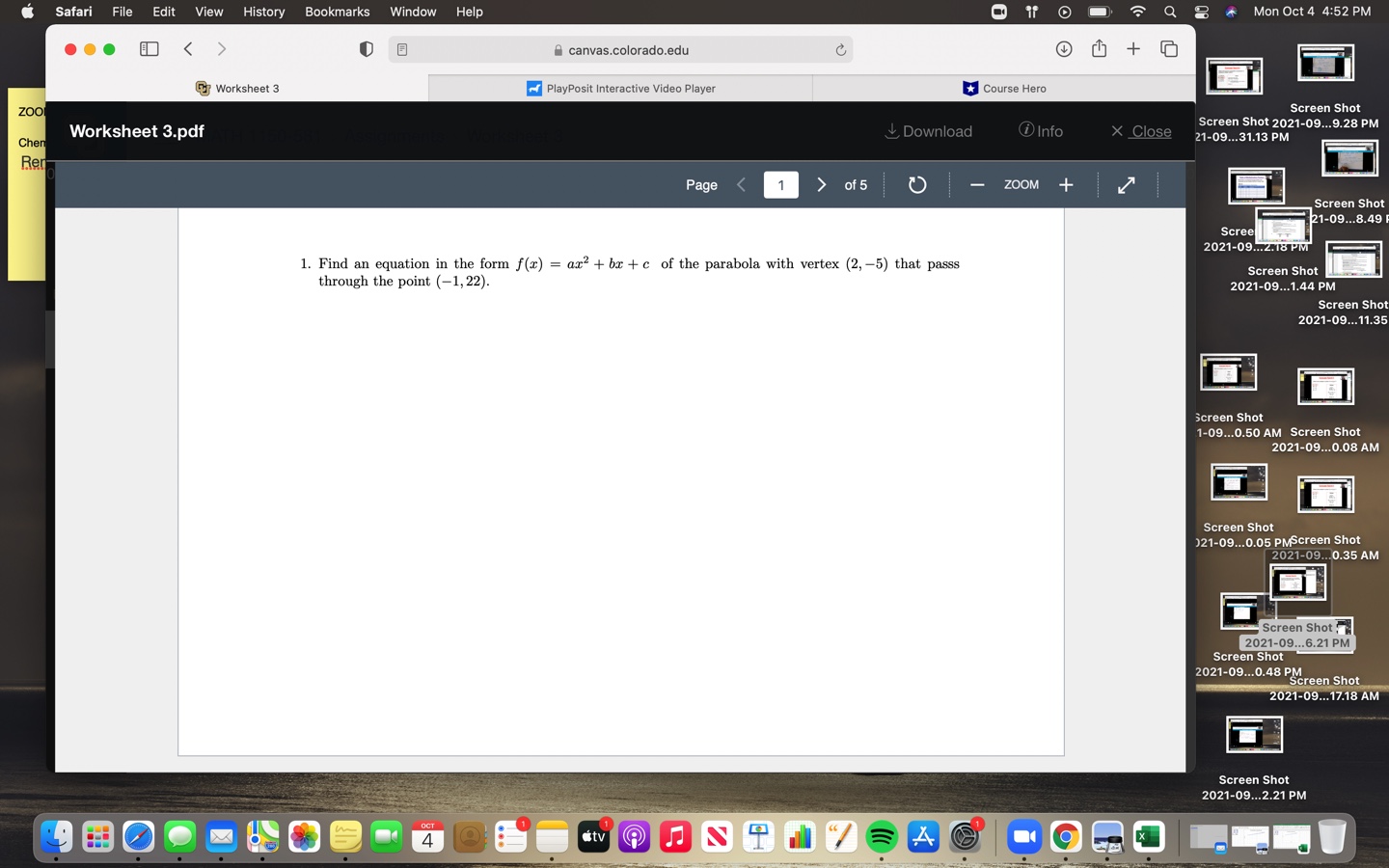Show the Safari tab overview
The image size is (1389, 868).
[x=1168, y=49]
